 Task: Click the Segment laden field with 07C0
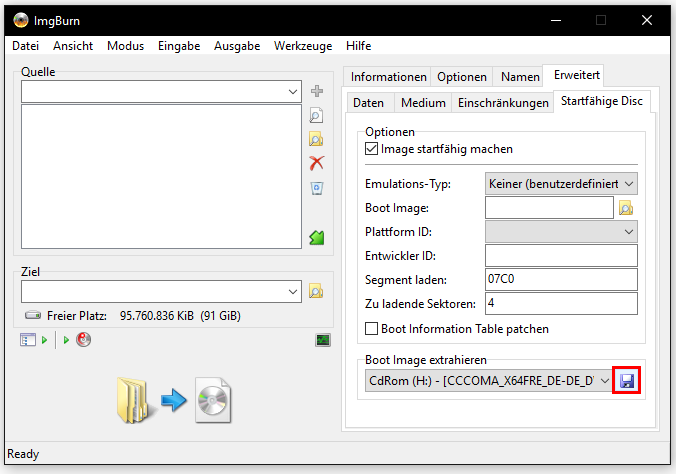point(561,279)
